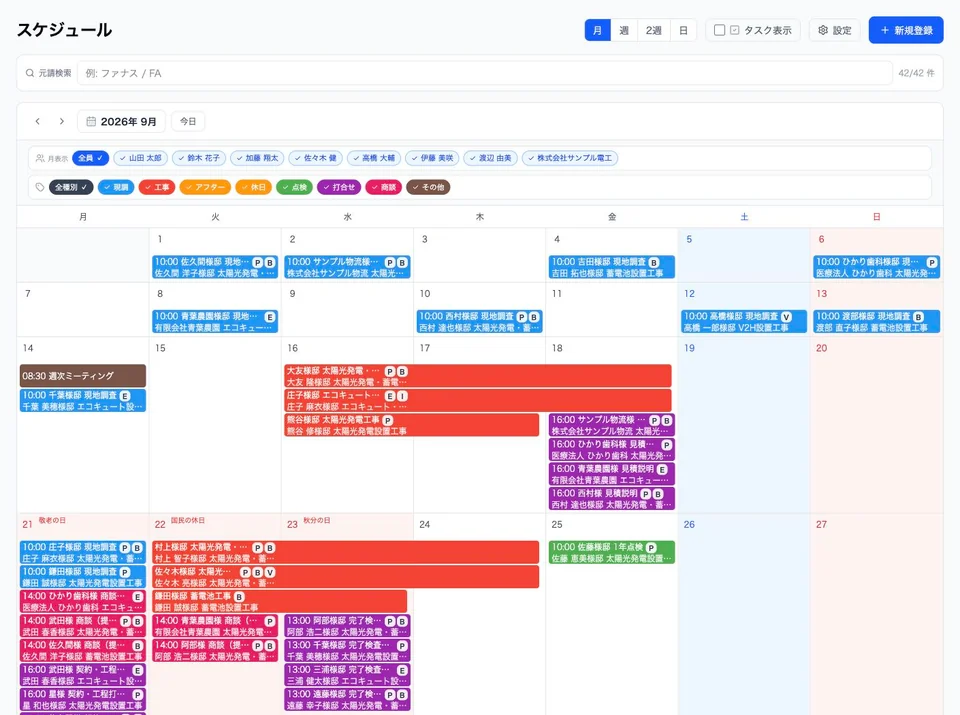Toggle the 全種別 type filter
Image resolution: width=960 pixels, height=715 pixels.
pyautogui.click(x=71, y=187)
